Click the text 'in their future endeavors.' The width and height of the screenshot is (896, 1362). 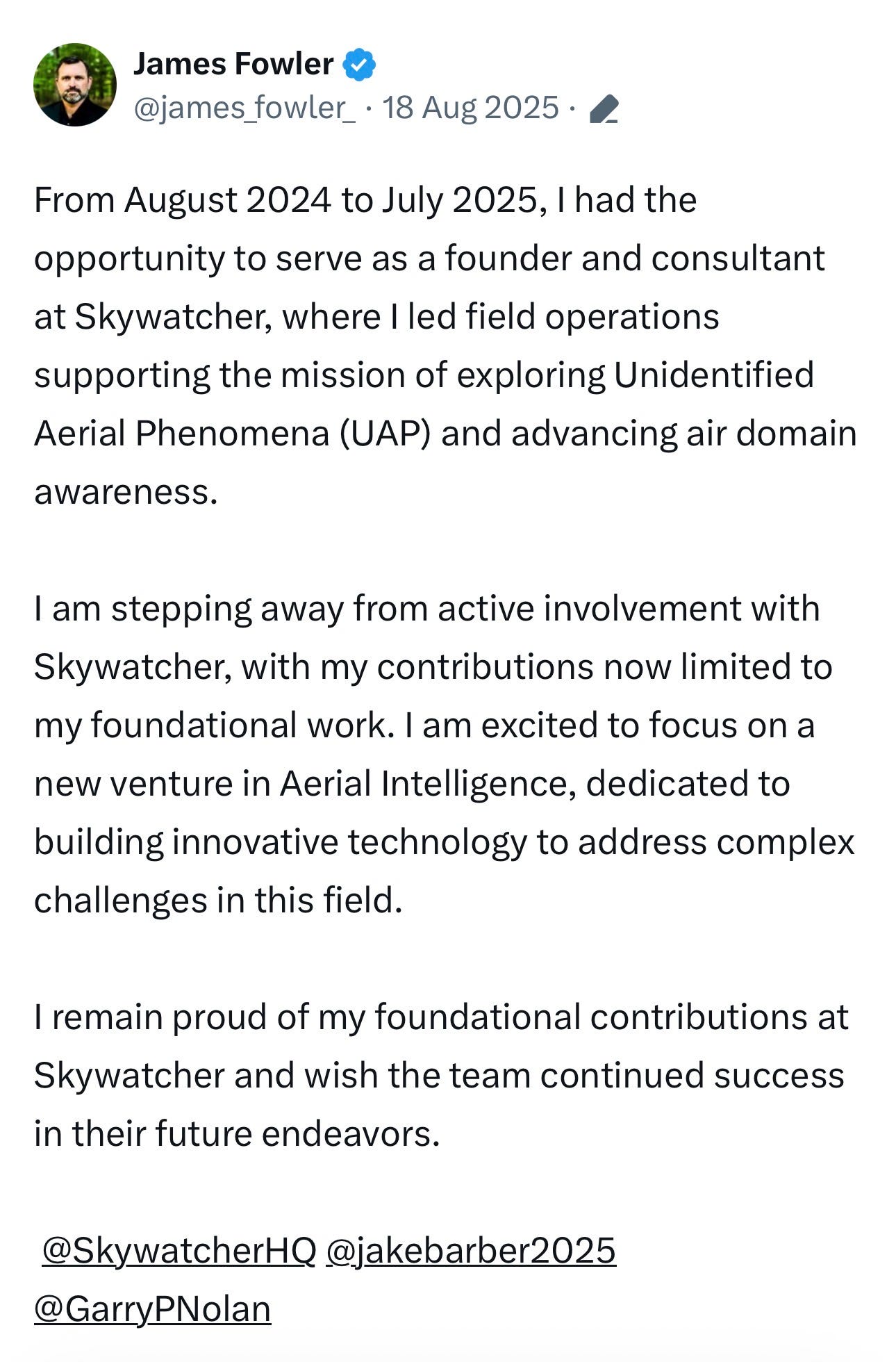point(237,1134)
